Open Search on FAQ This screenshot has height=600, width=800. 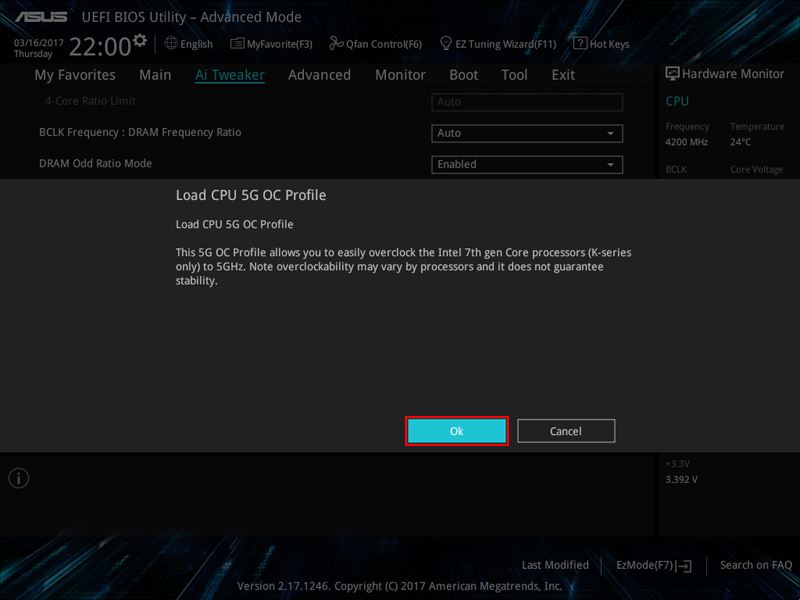click(756, 565)
